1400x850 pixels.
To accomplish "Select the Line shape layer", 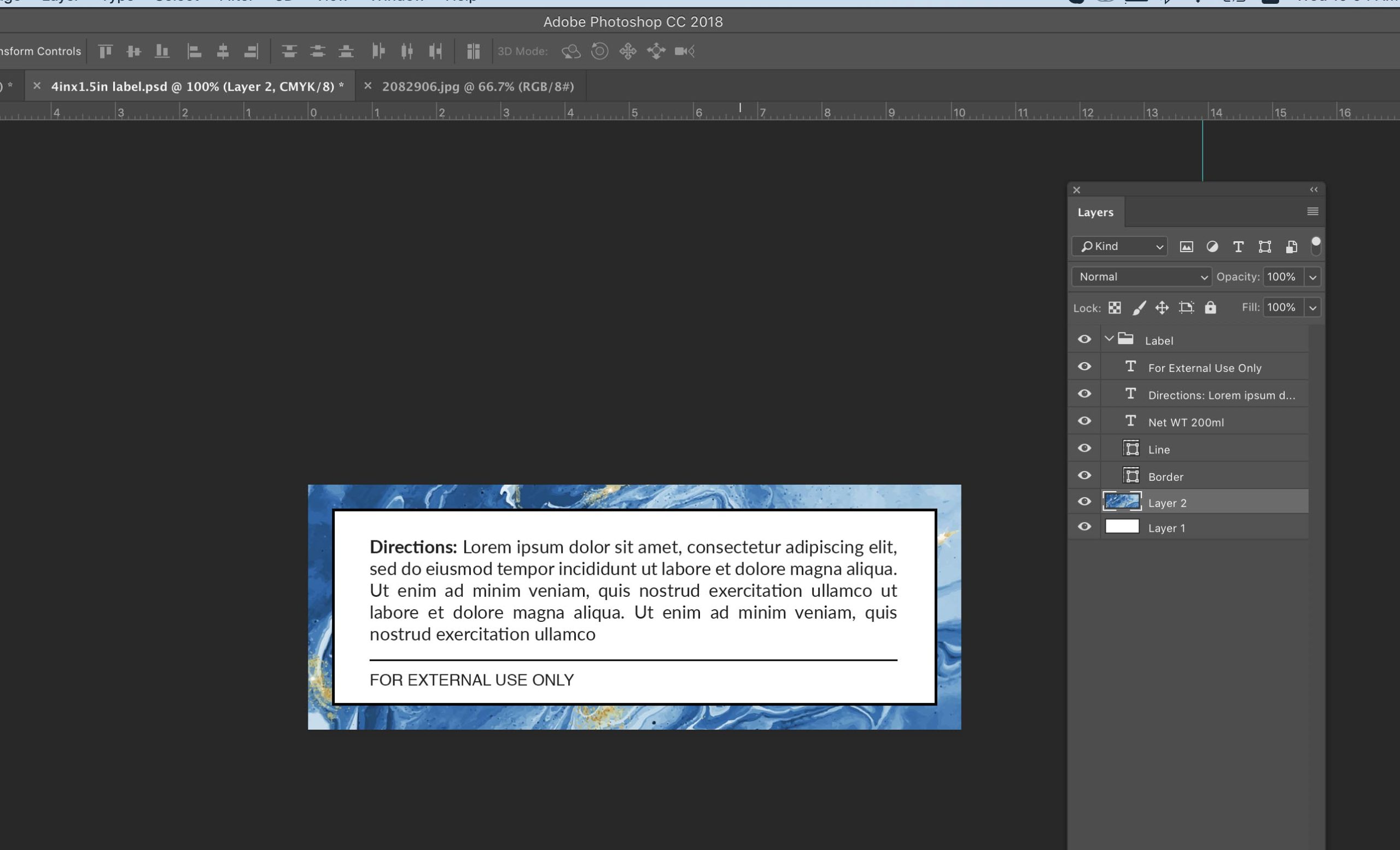I will click(x=1158, y=450).
